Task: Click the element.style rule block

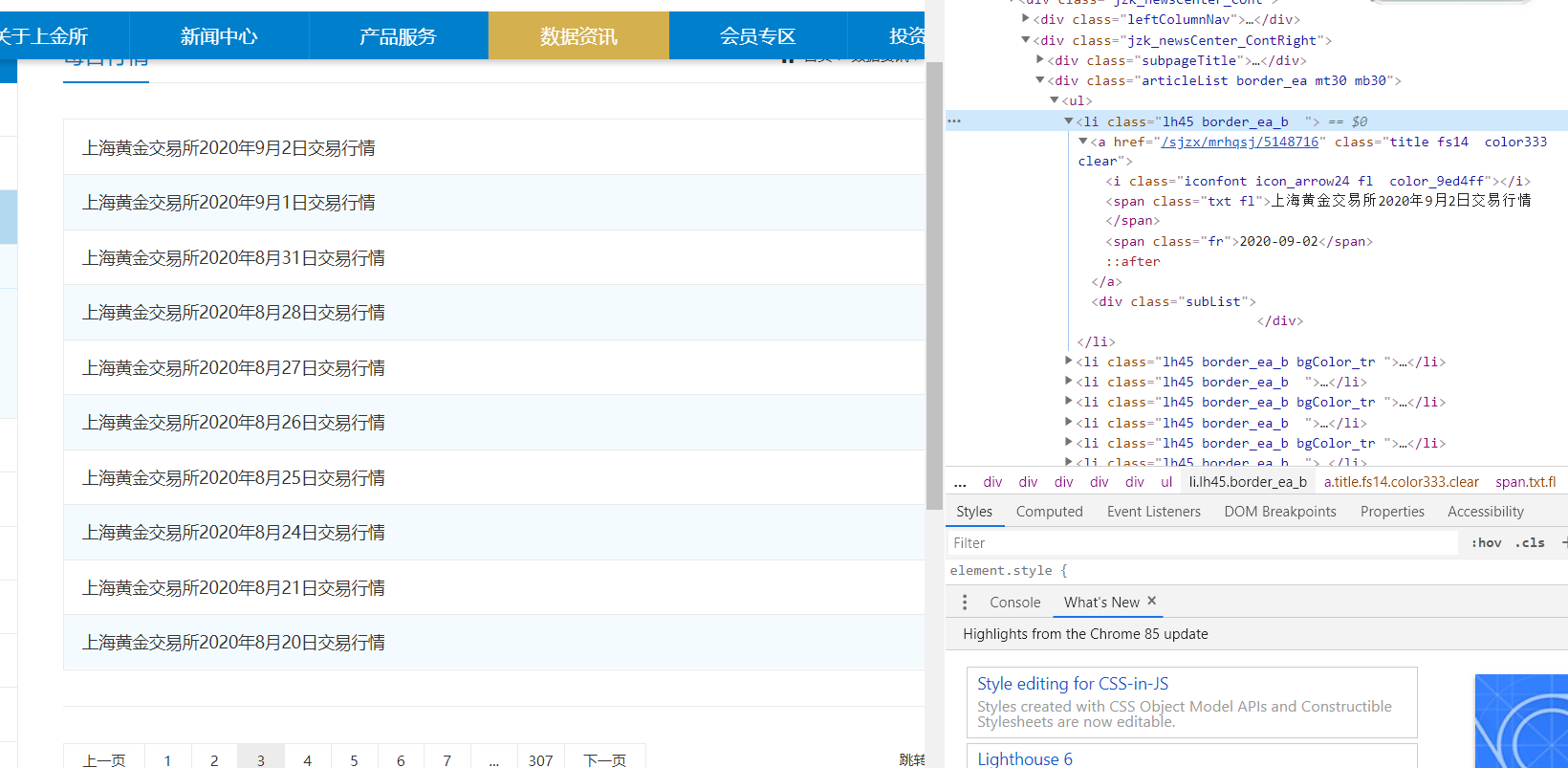Action: click(x=1009, y=571)
